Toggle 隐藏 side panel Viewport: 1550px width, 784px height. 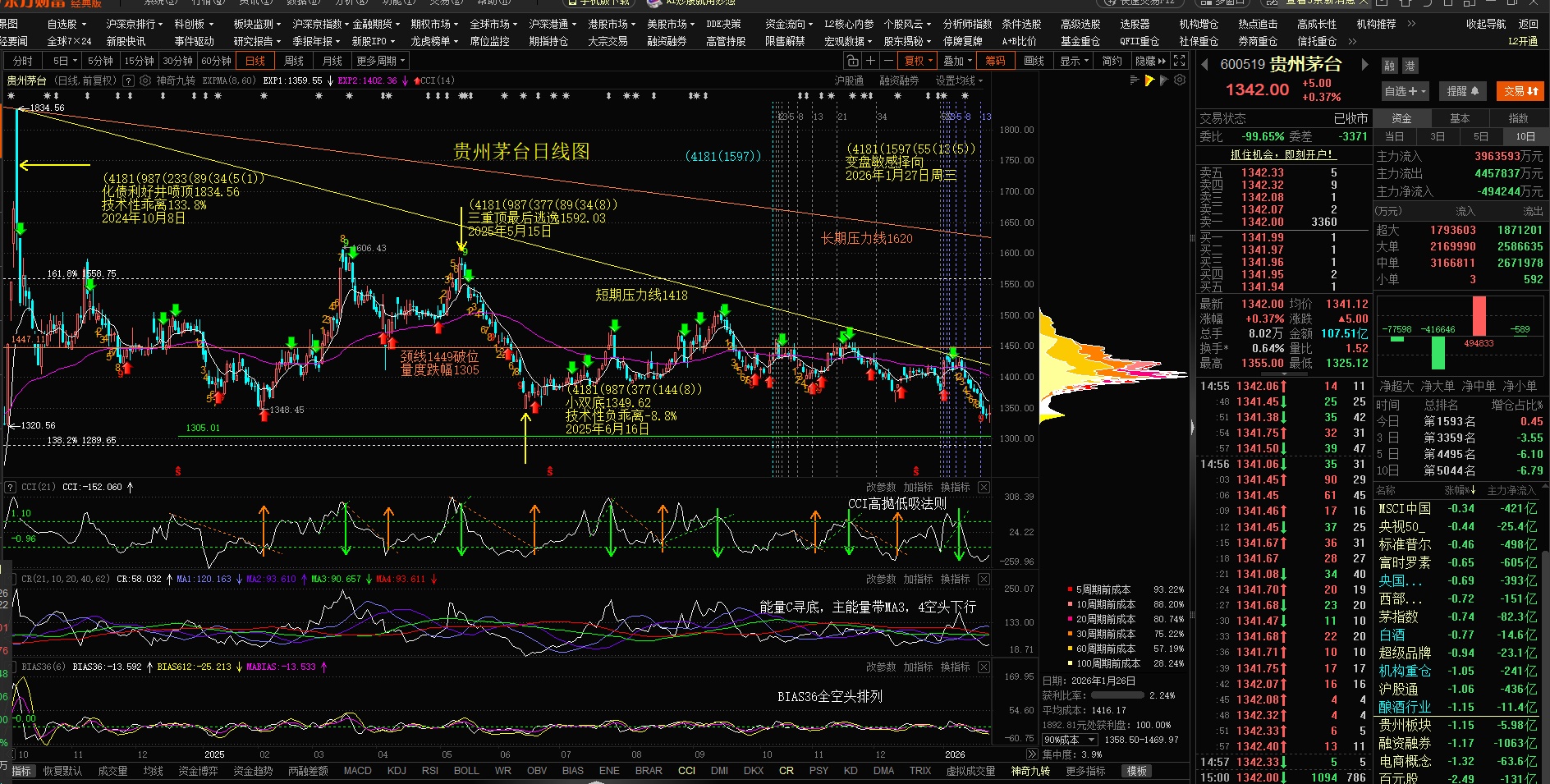click(x=1149, y=61)
